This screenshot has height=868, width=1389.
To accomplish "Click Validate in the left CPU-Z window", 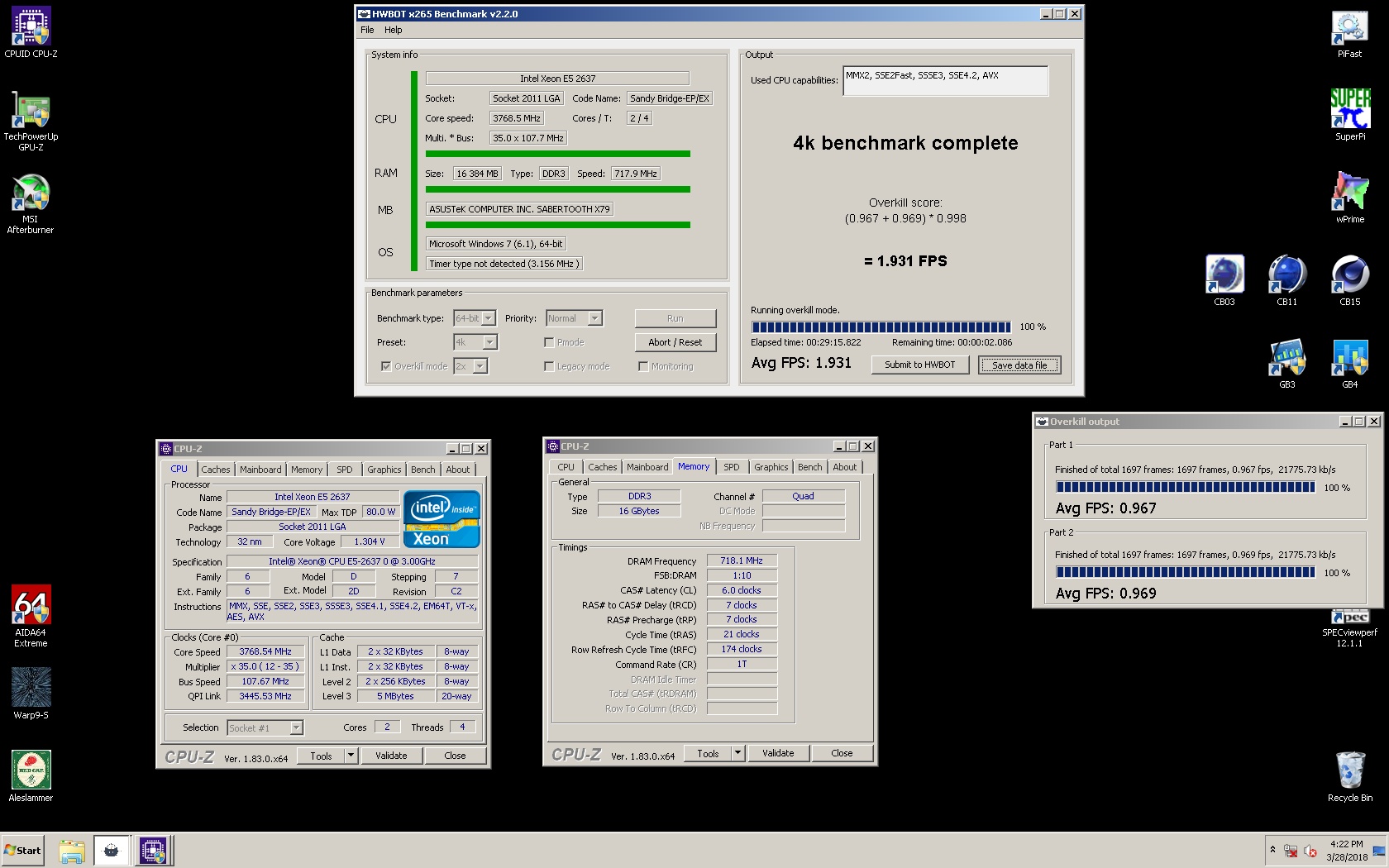I will [391, 756].
